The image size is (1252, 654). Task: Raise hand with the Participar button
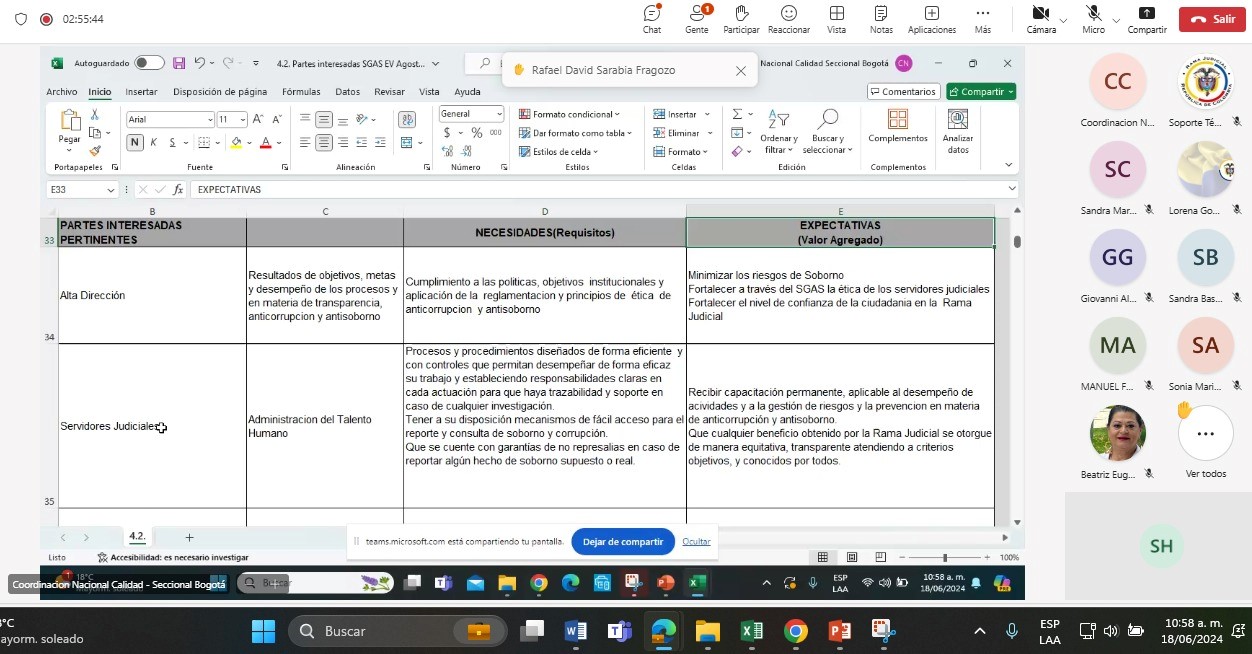click(741, 19)
